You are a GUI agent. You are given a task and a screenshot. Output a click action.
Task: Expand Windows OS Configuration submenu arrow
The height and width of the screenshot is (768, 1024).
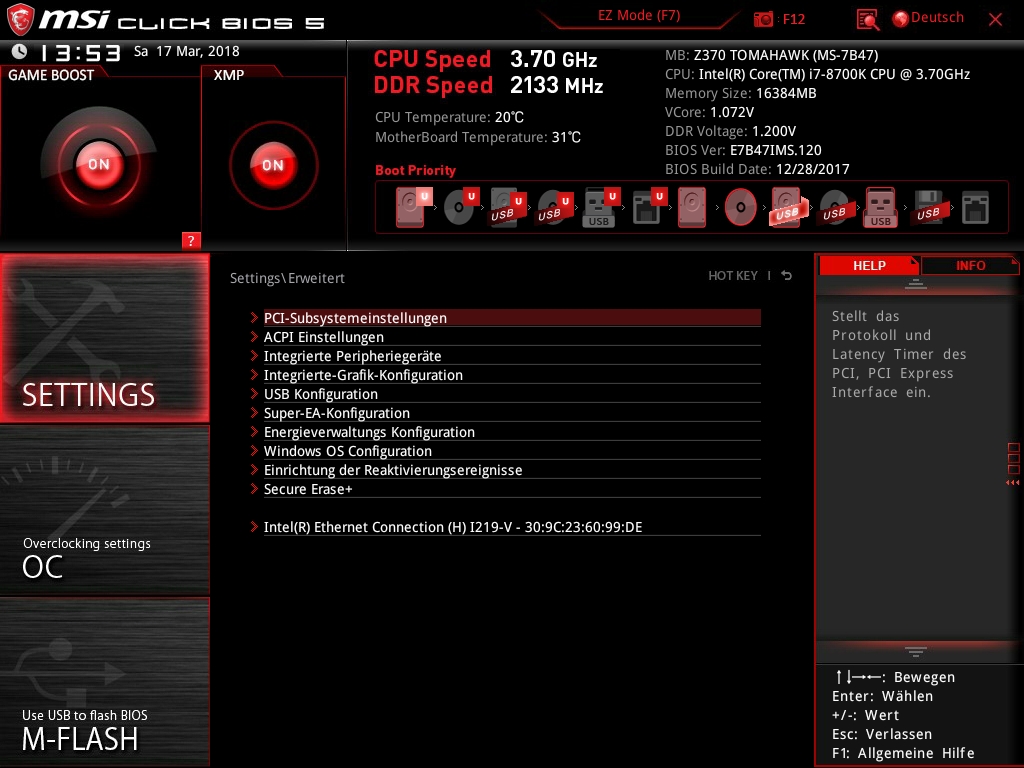click(x=254, y=450)
